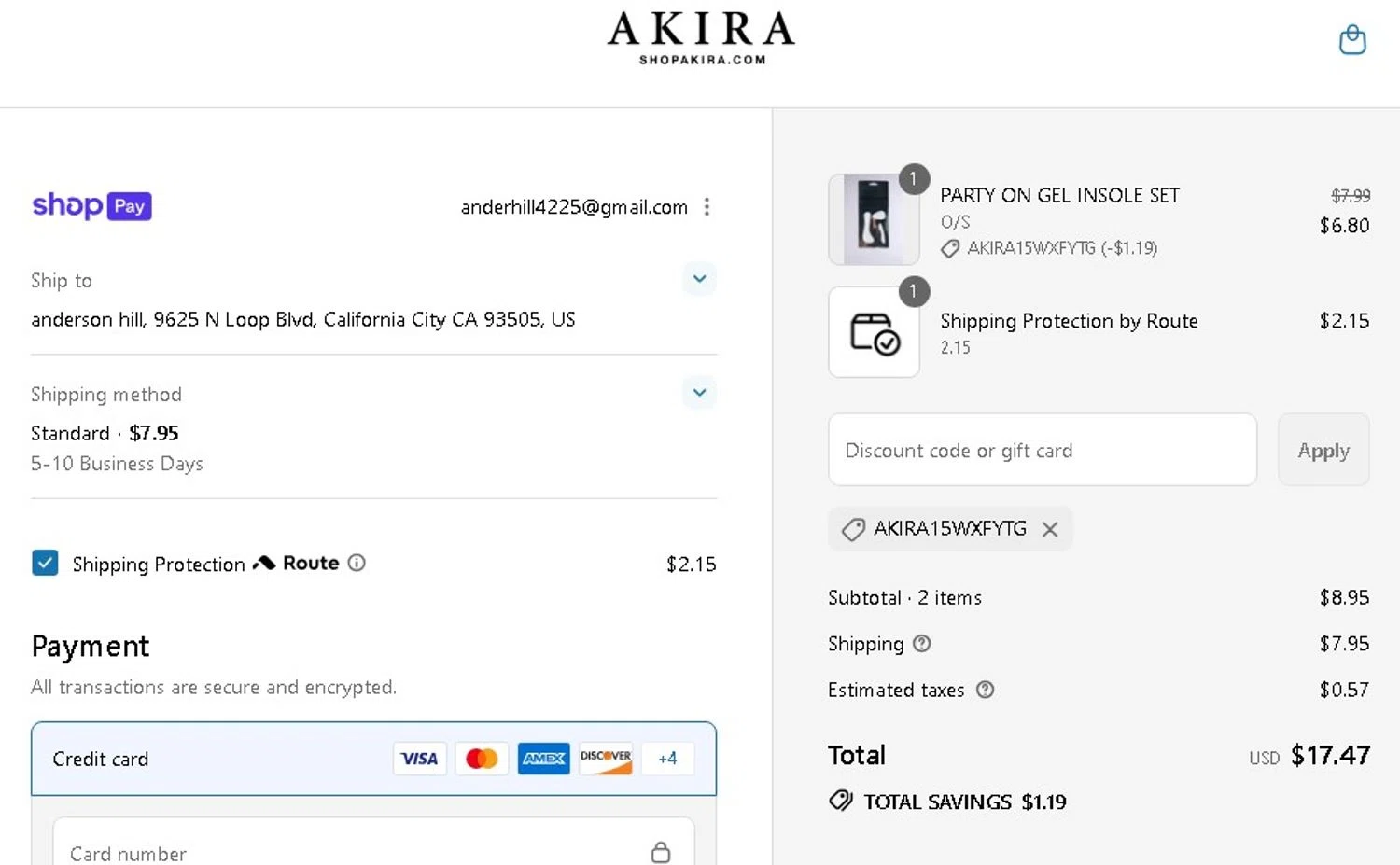The image size is (1400, 865).
Task: Click the quantity badge on Route protection thumbnail
Action: pos(914,291)
